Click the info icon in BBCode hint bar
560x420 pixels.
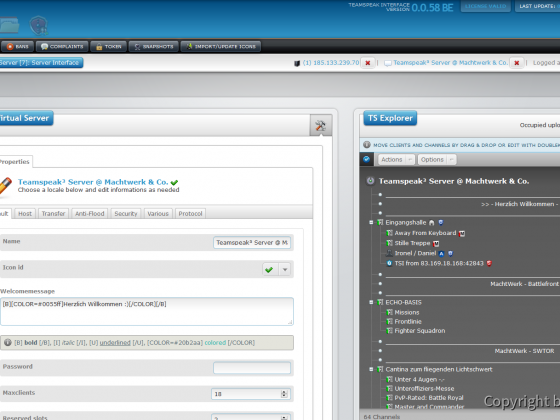click(x=8, y=342)
